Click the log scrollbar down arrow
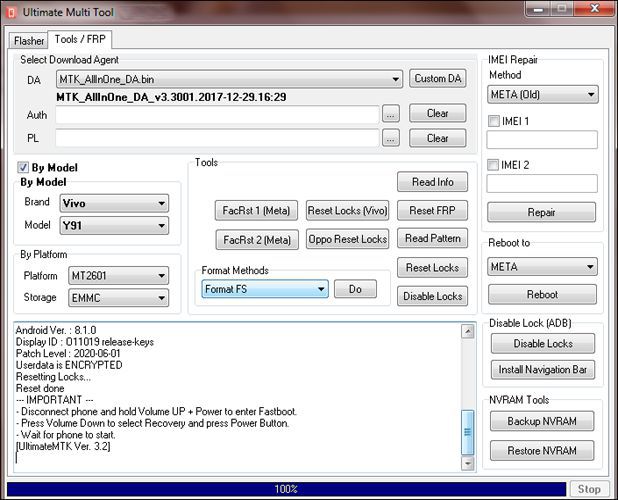Screen dimensions: 618x500 pyautogui.click(x=468, y=463)
